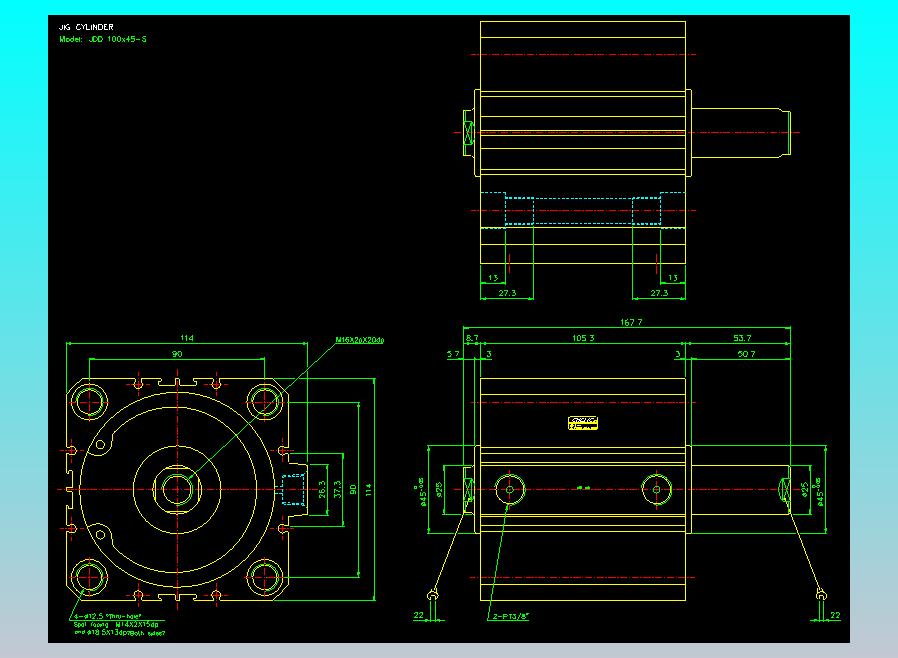Click the "JIG CYLINDER" title text
The image size is (898, 658).
[86, 27]
